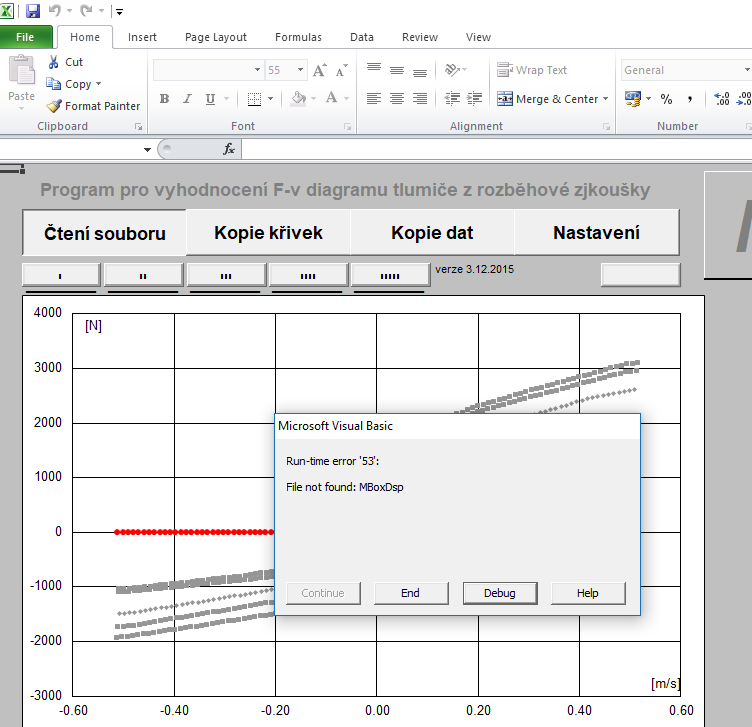The height and width of the screenshot is (727, 752).
Task: Click the Center text alignment icon
Action: pos(397,99)
